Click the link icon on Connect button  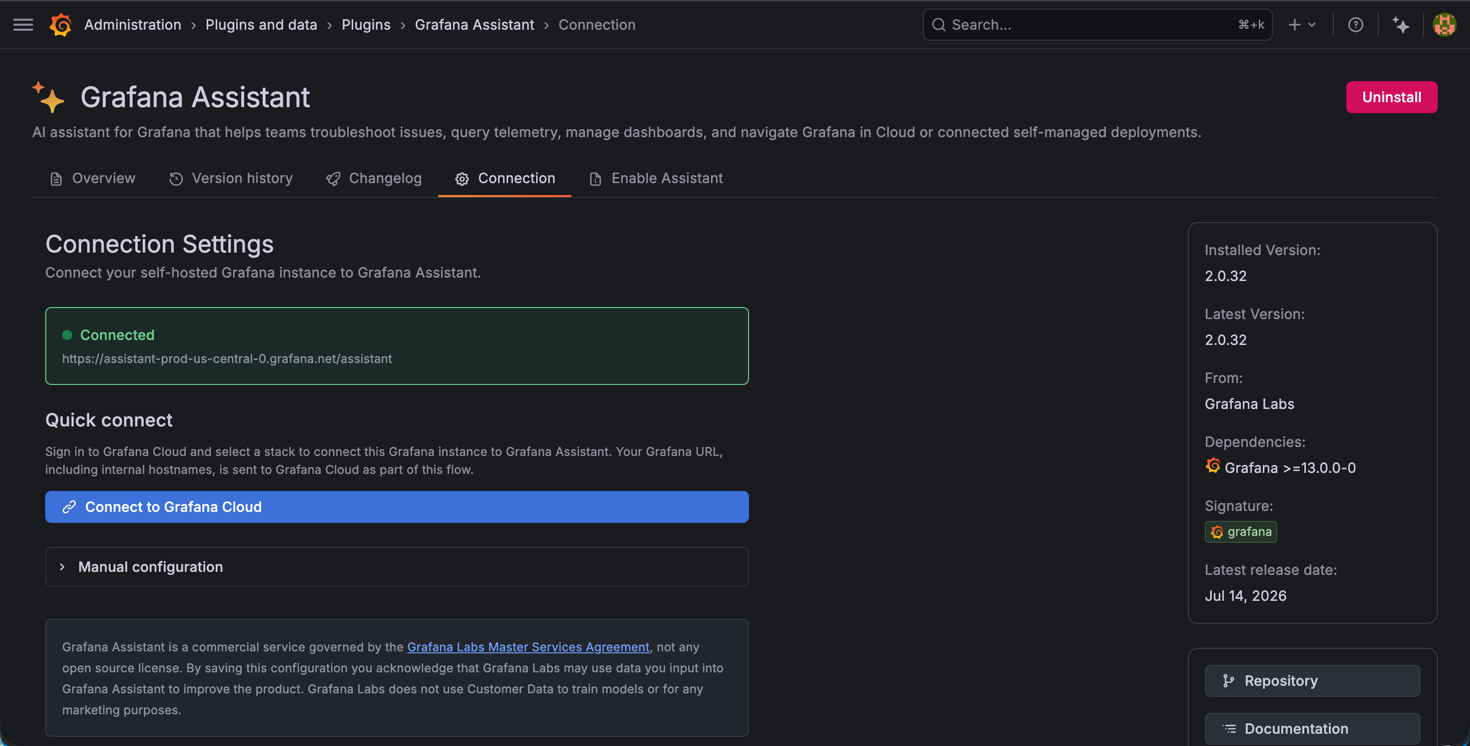coord(69,507)
